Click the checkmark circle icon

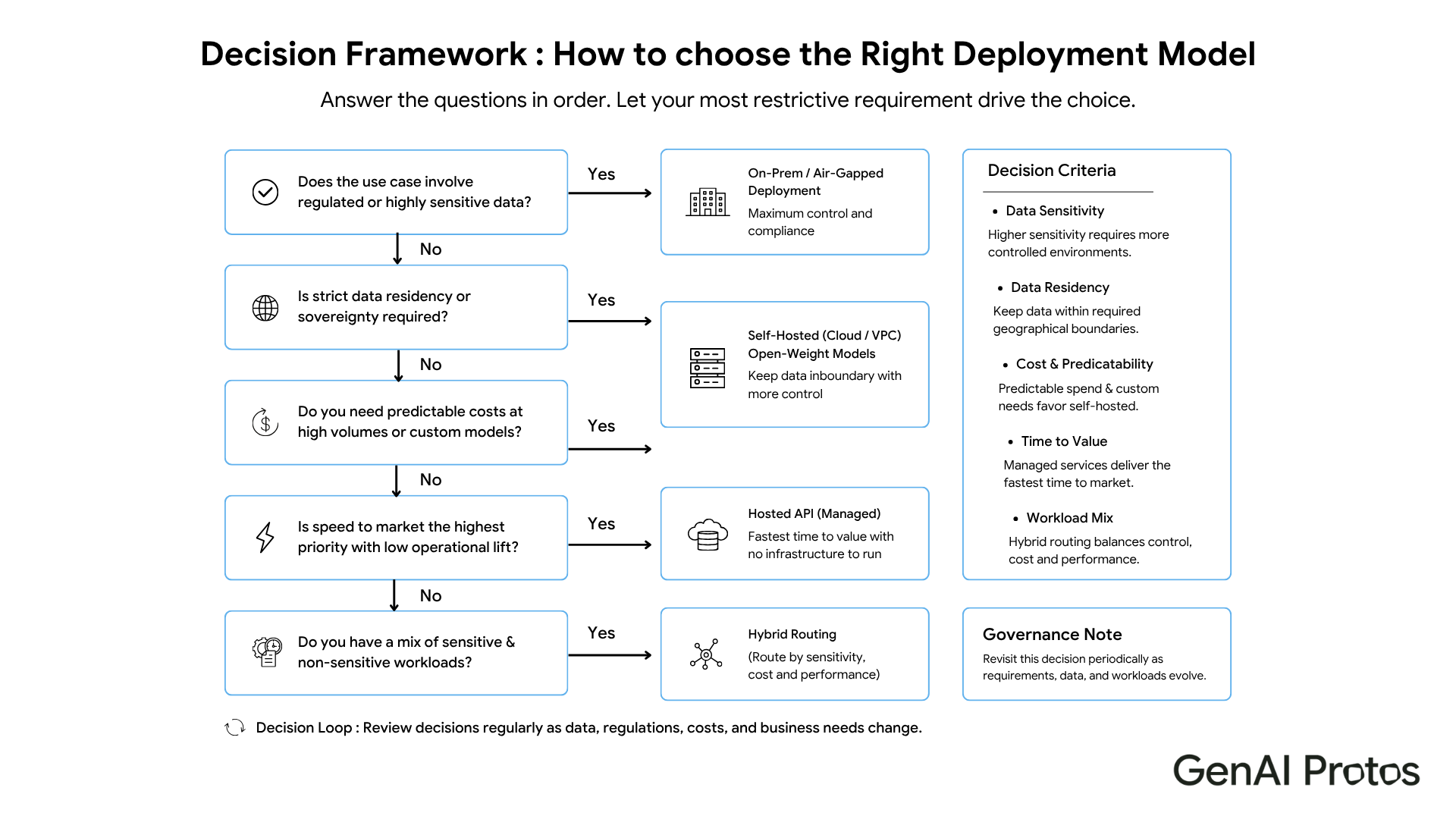(x=265, y=193)
